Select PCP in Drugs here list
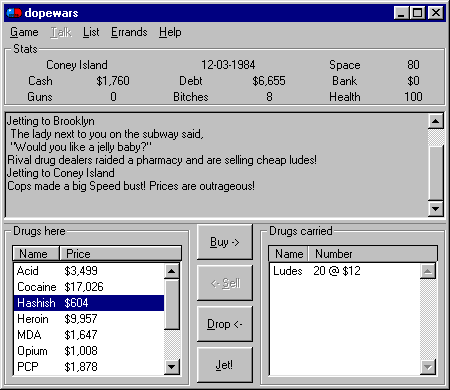450x390 pixels. coord(89,367)
